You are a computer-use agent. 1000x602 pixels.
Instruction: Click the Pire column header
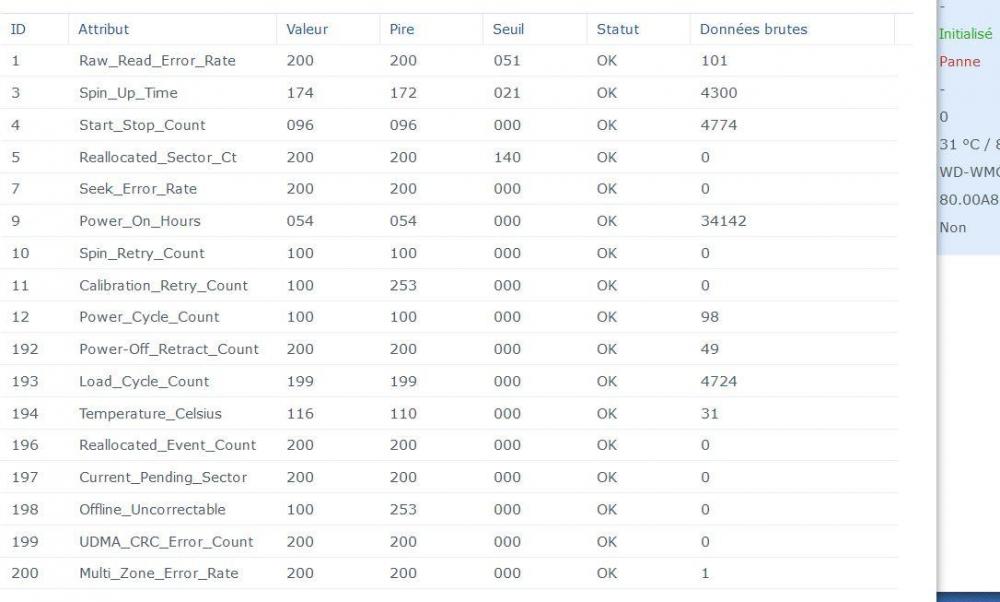pos(402,29)
